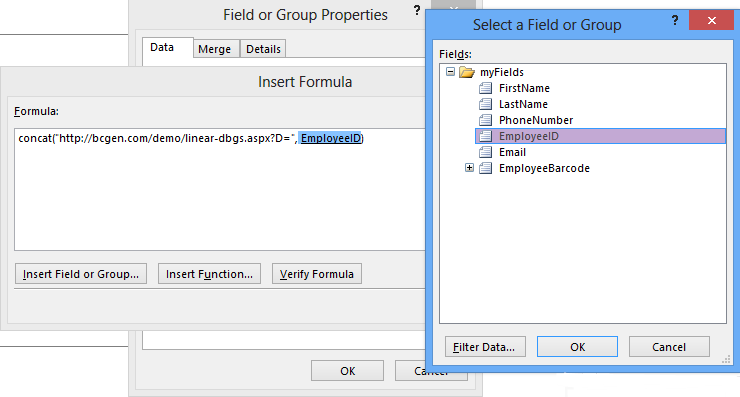Click the URL string inside the Formula text box
The height and width of the screenshot is (397, 740).
click(175, 138)
